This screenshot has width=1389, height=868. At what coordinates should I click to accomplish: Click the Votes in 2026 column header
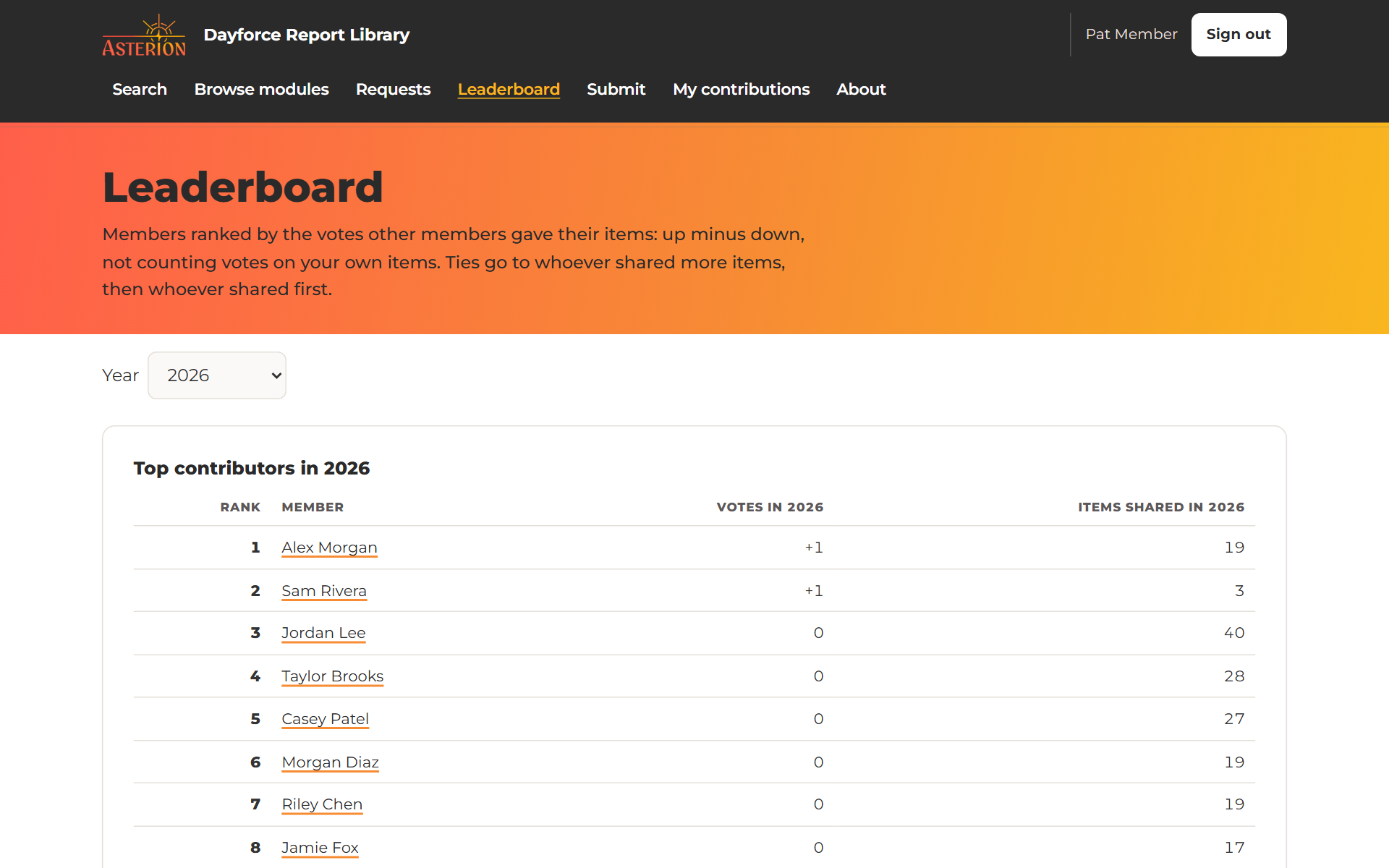click(x=770, y=507)
